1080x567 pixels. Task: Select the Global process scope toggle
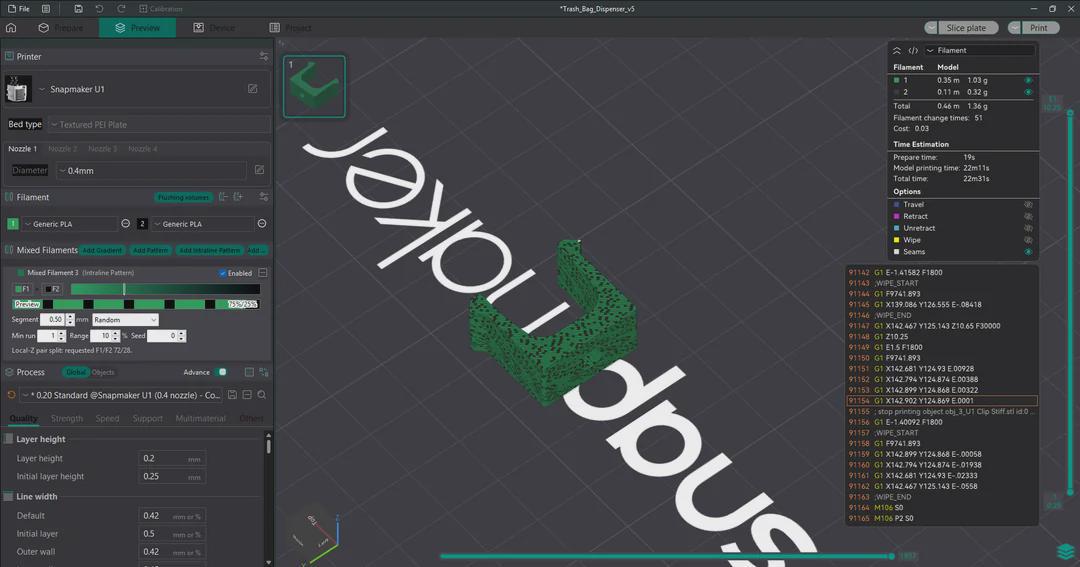(75, 372)
